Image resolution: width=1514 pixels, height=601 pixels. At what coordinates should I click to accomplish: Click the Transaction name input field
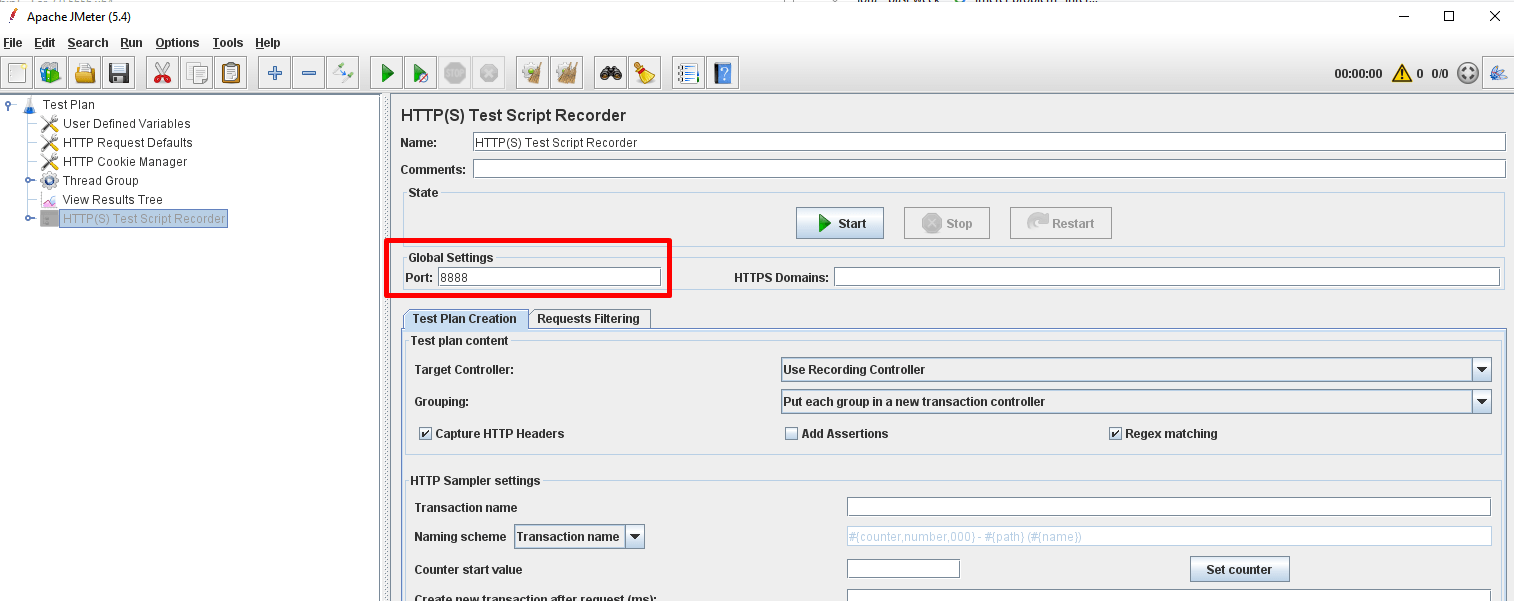pos(1169,507)
